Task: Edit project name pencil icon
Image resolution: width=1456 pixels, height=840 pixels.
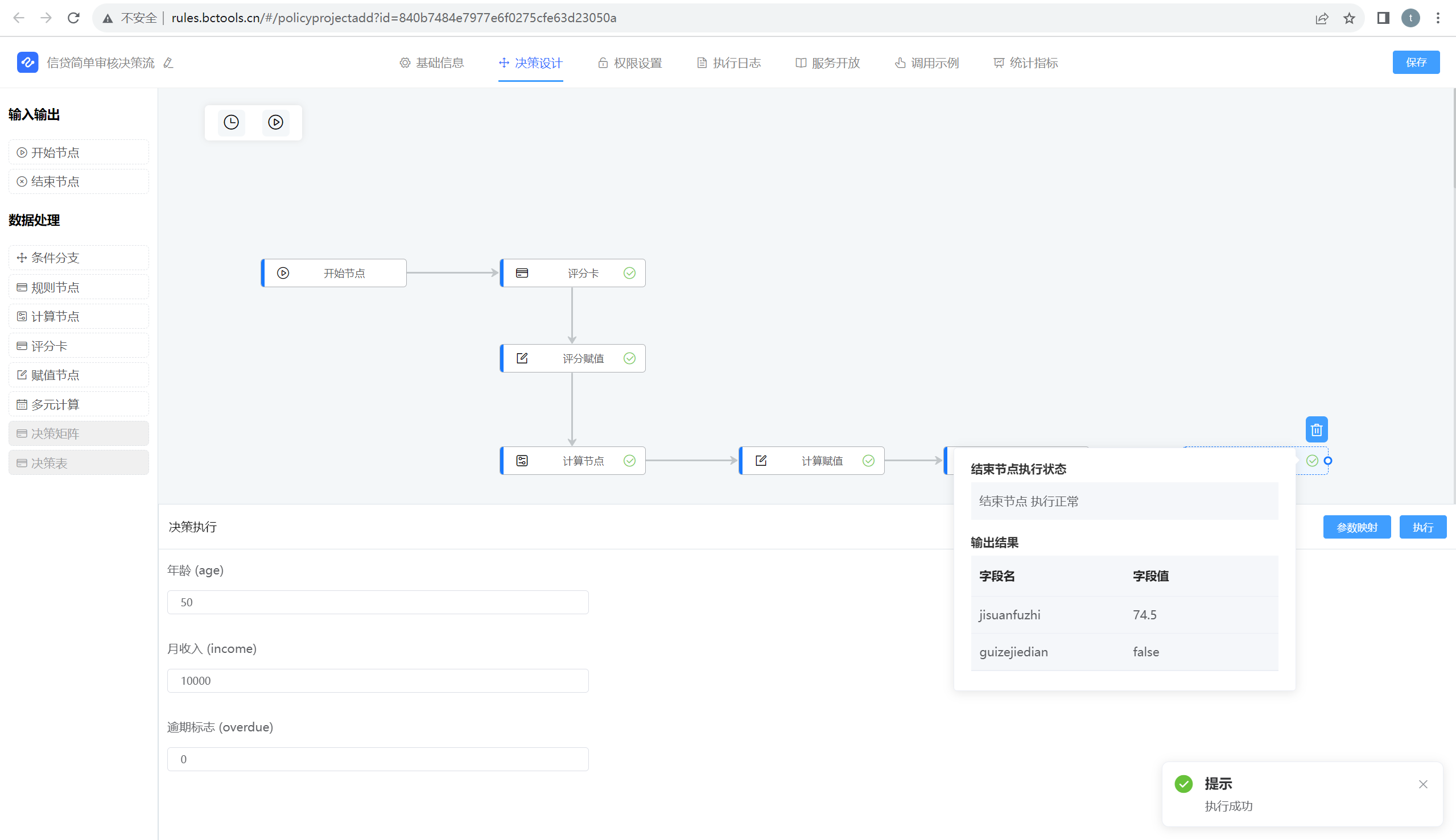Action: click(x=168, y=63)
